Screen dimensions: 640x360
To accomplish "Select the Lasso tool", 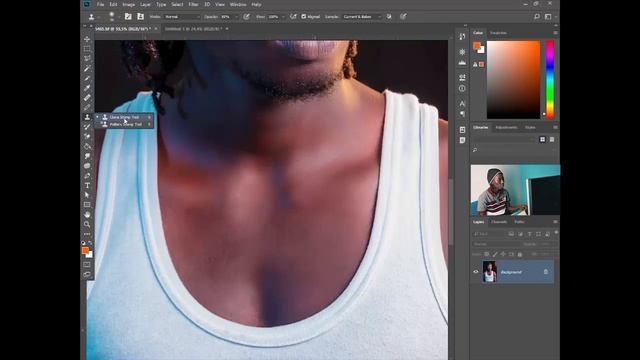I will pyautogui.click(x=87, y=59).
